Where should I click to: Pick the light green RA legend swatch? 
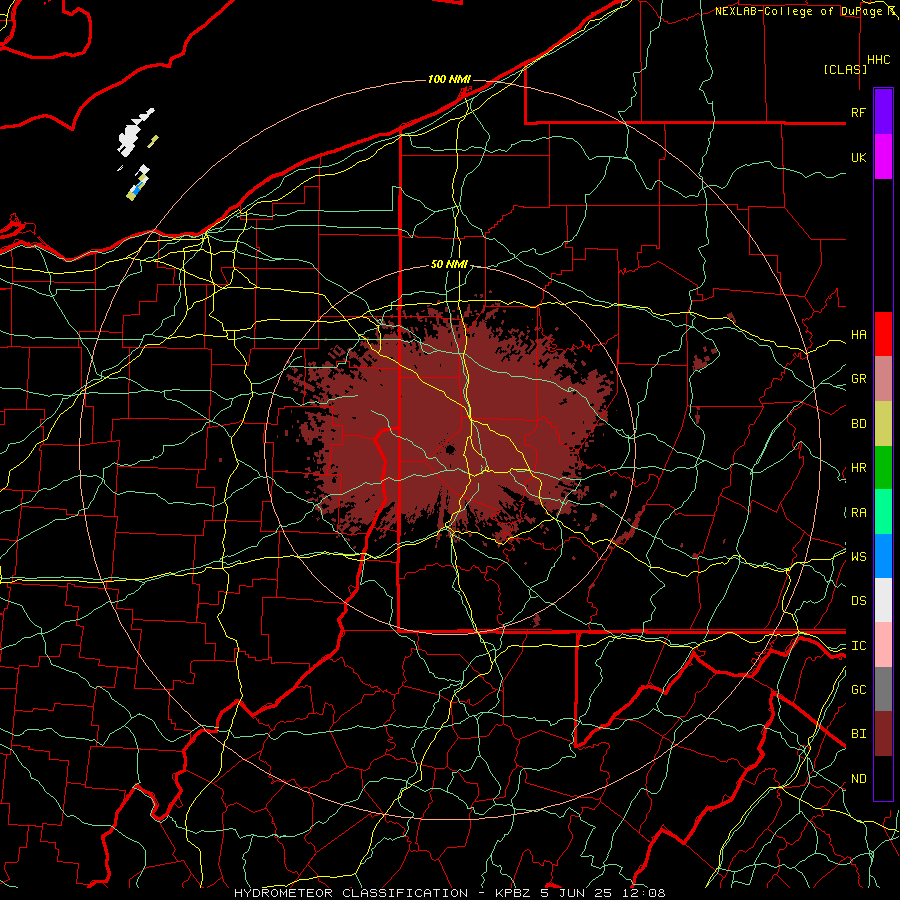click(x=883, y=512)
